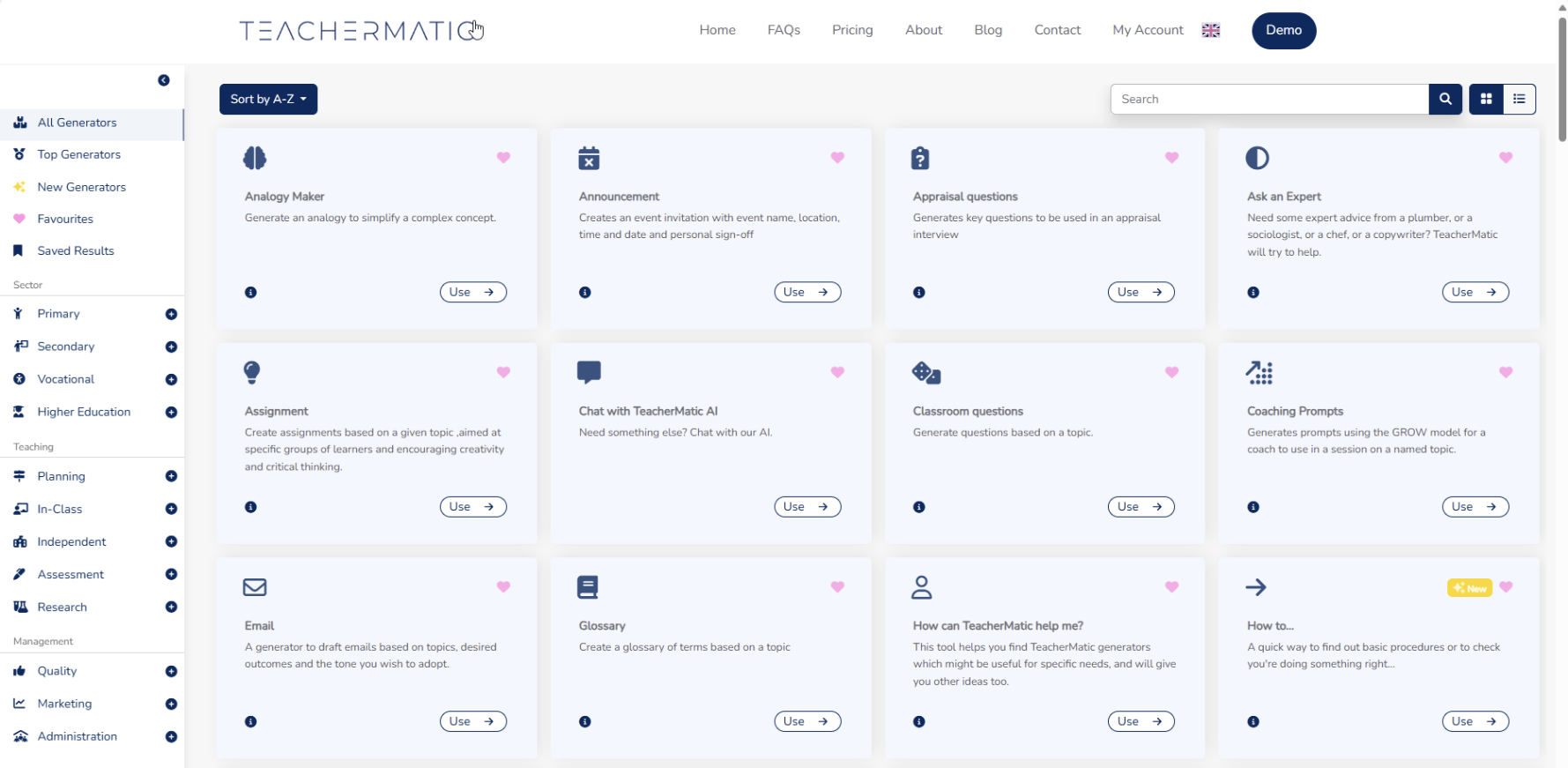Open the Pricing page
This screenshot has width=1568, height=768.
tap(852, 30)
